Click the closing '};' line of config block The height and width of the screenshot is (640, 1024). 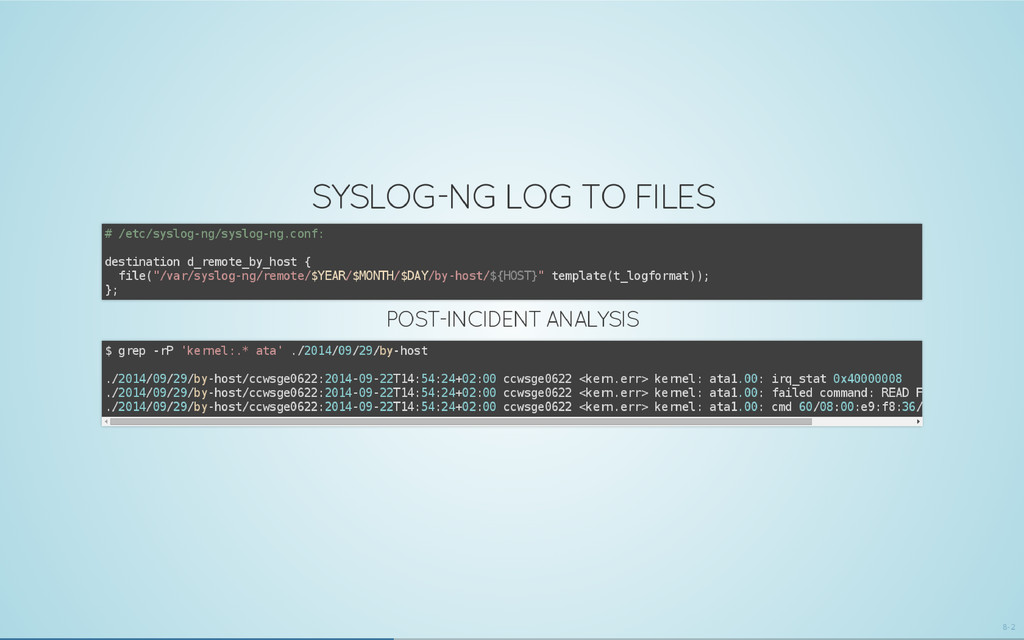pos(111,291)
